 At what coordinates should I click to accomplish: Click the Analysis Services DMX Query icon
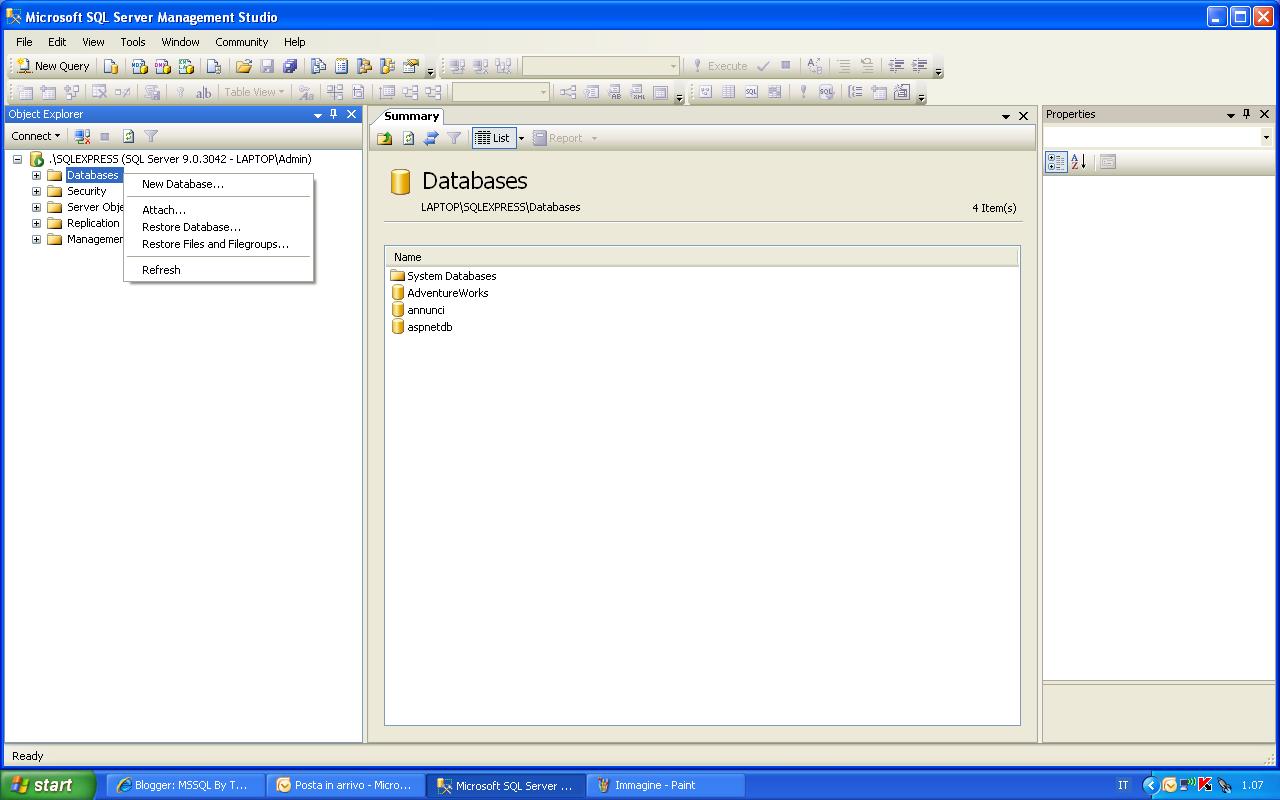pos(162,66)
